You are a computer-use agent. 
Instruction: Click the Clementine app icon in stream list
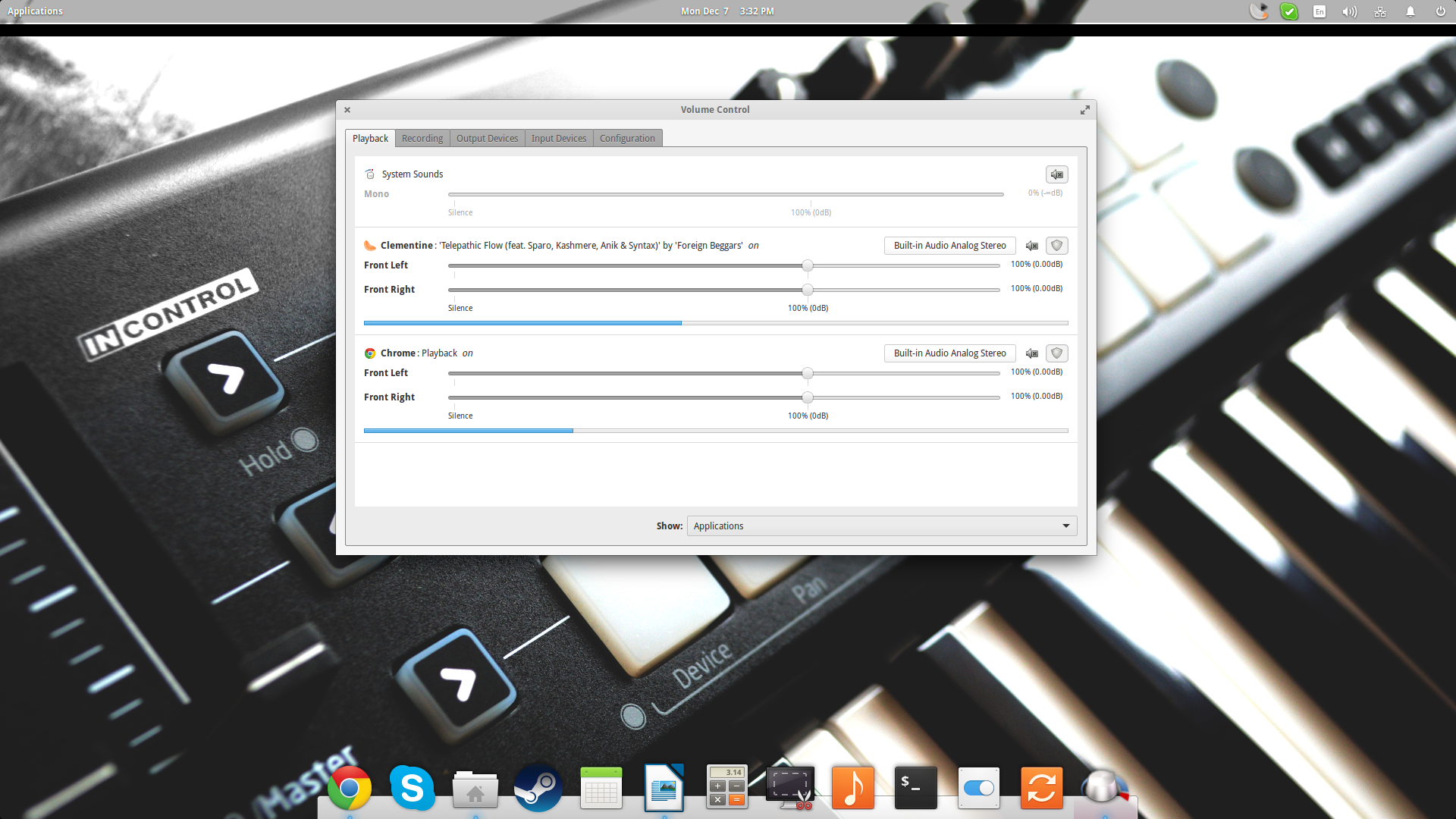pyautogui.click(x=370, y=246)
